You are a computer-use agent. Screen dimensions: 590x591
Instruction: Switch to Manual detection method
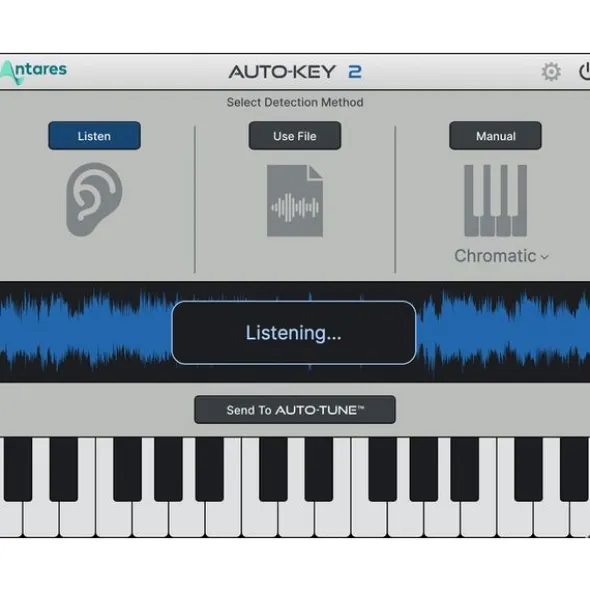495,136
